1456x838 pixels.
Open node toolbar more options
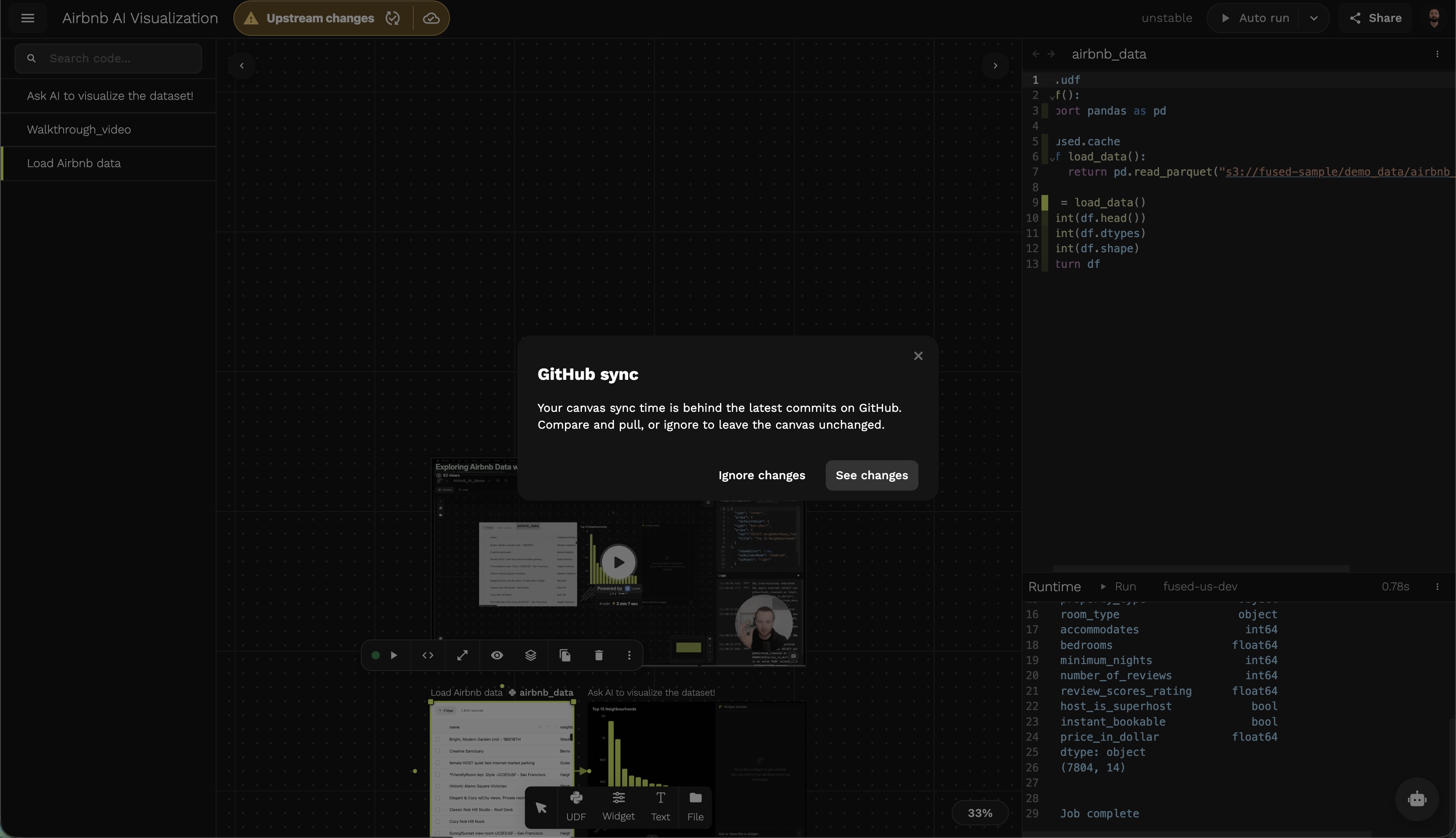[629, 656]
